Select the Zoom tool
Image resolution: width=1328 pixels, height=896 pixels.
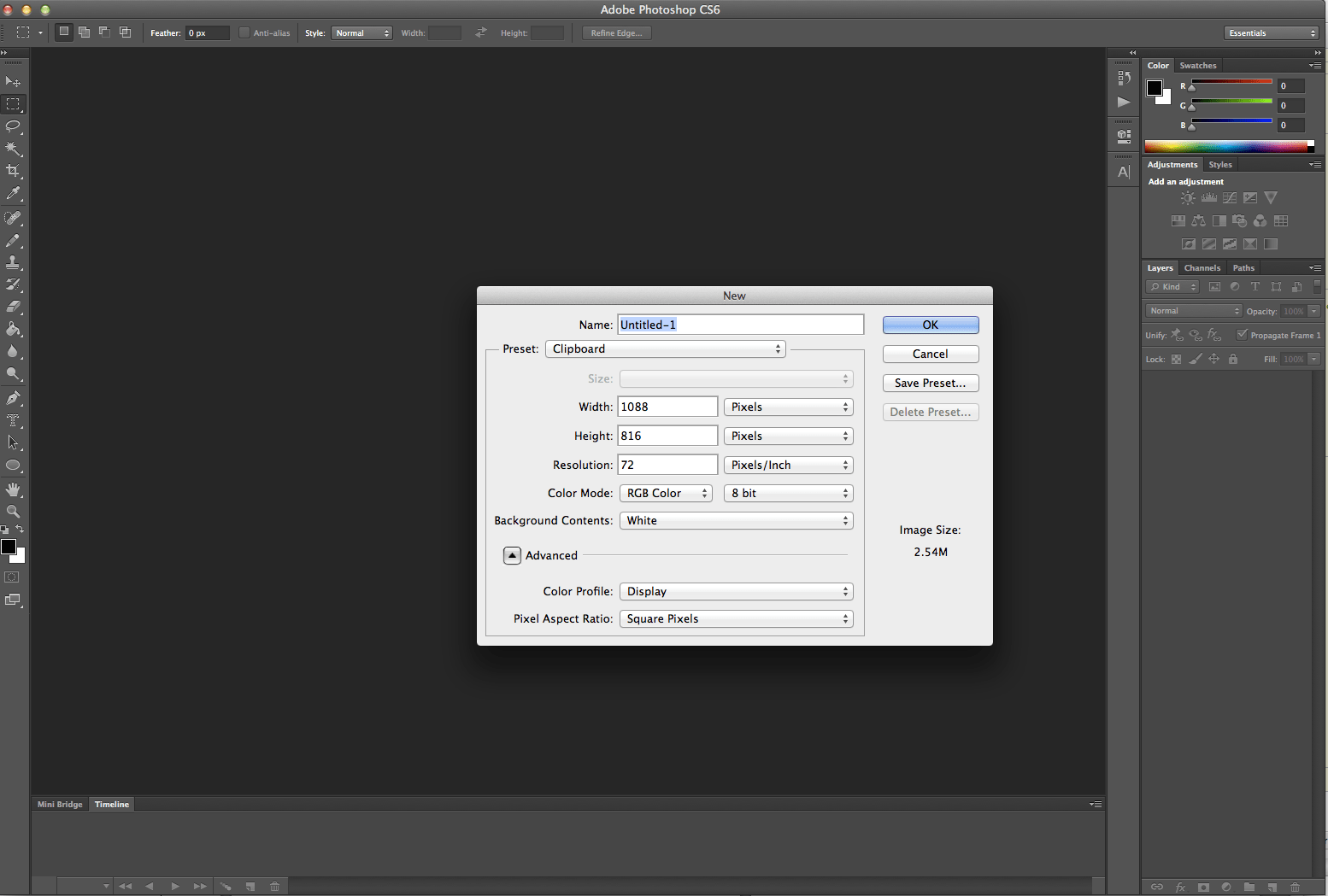click(13, 512)
